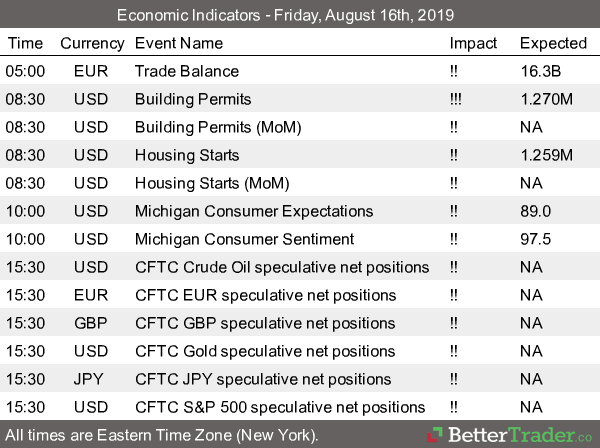This screenshot has width=600, height=448.
Task: Click the Housing Starts 1.259M expected value
Action: click(546, 155)
